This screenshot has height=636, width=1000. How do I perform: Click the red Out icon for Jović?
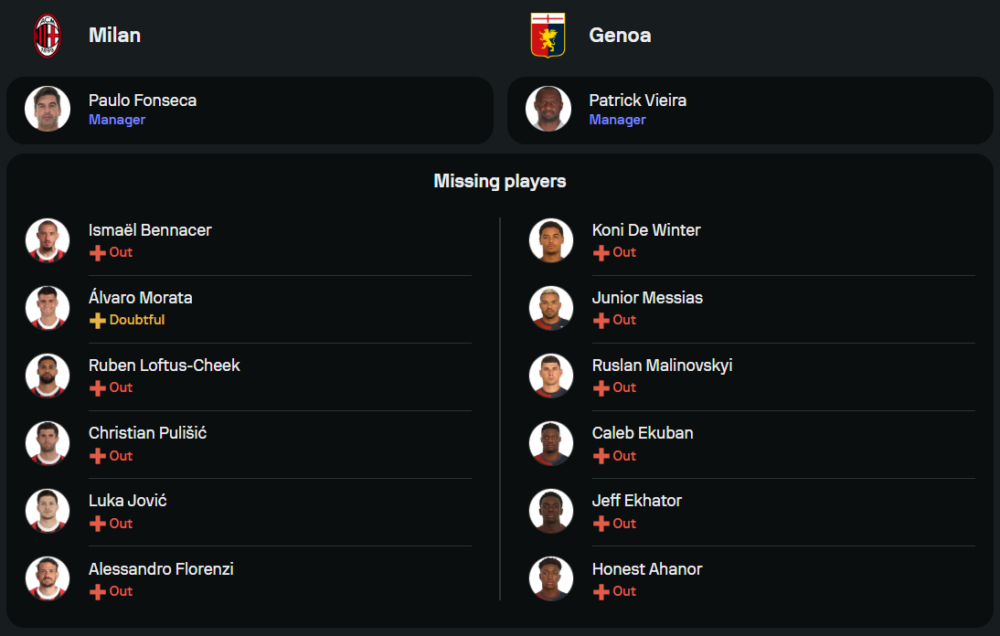pyautogui.click(x=97, y=524)
